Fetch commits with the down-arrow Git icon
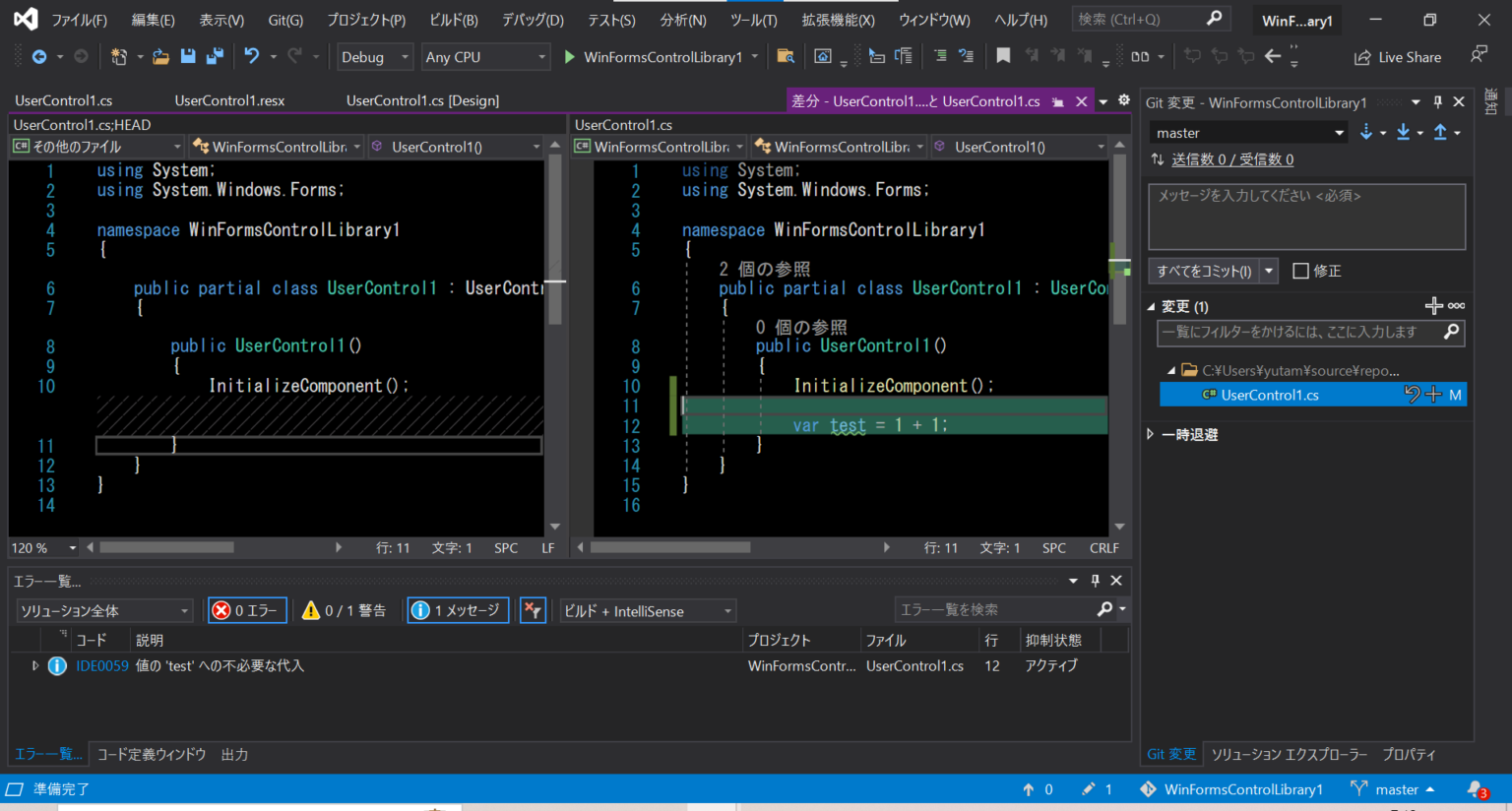This screenshot has height=811, width=1512. click(1368, 131)
